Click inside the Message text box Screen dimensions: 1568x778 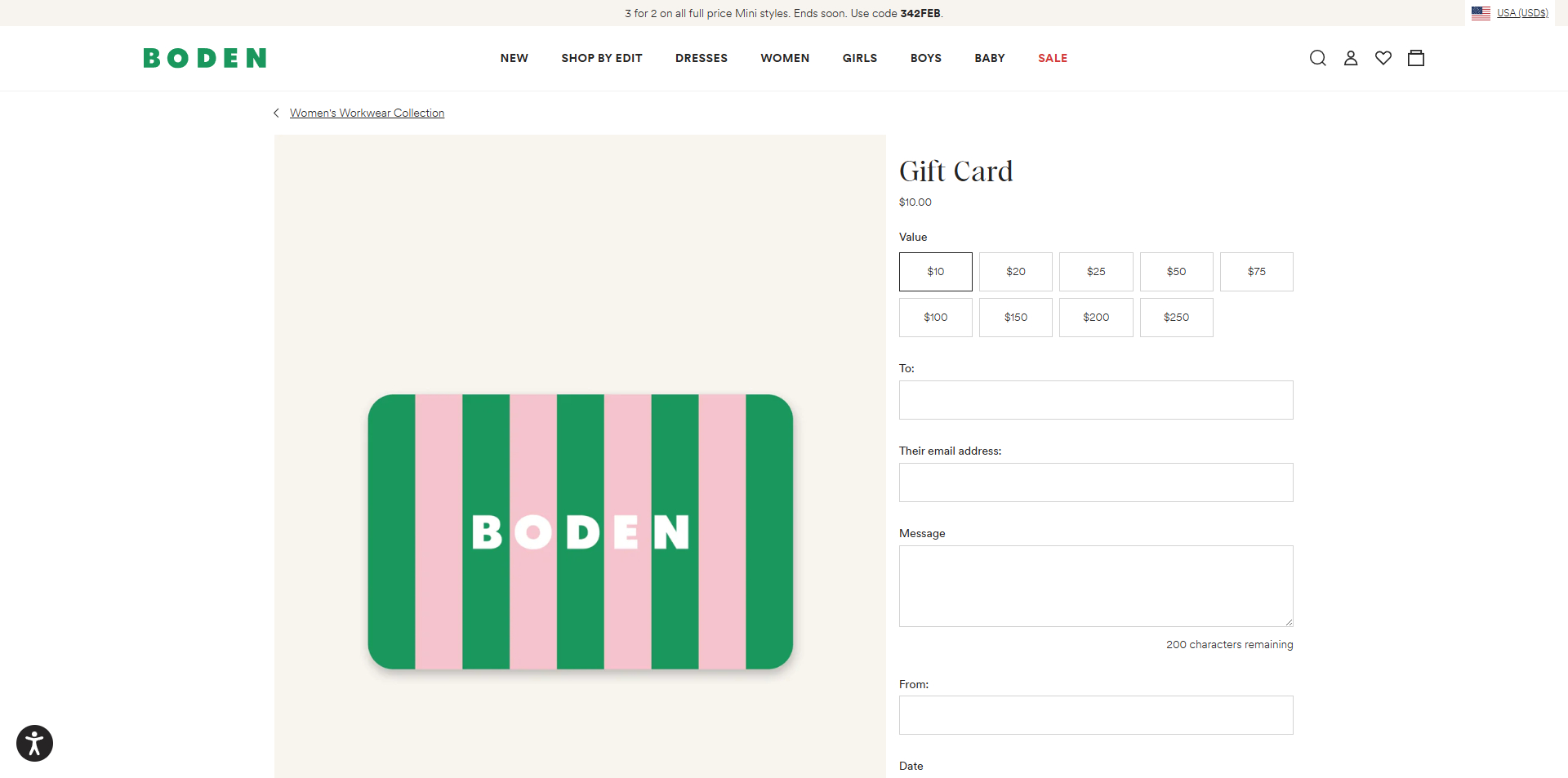point(1095,586)
